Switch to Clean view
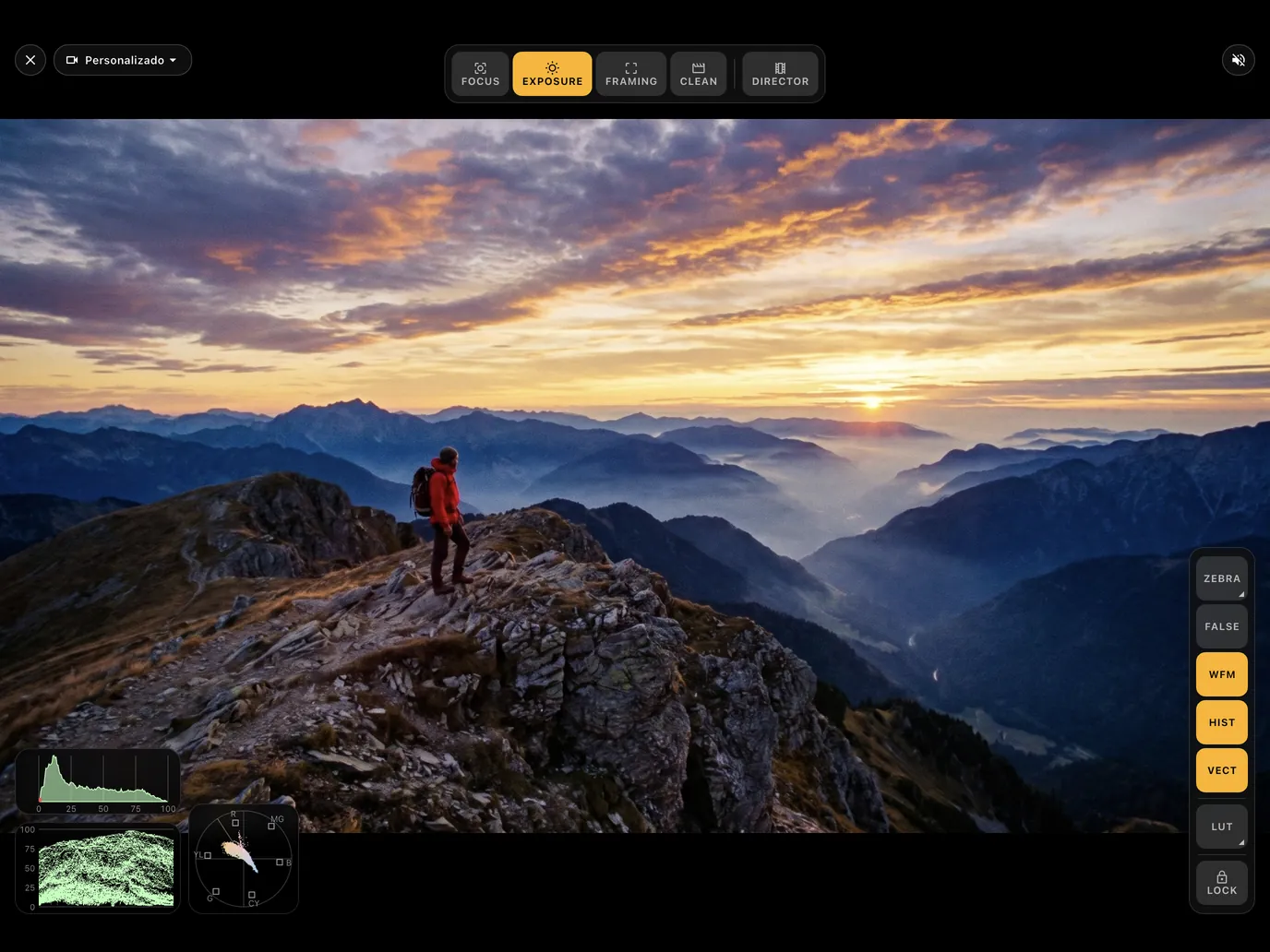This screenshot has width=1270, height=952. click(699, 74)
